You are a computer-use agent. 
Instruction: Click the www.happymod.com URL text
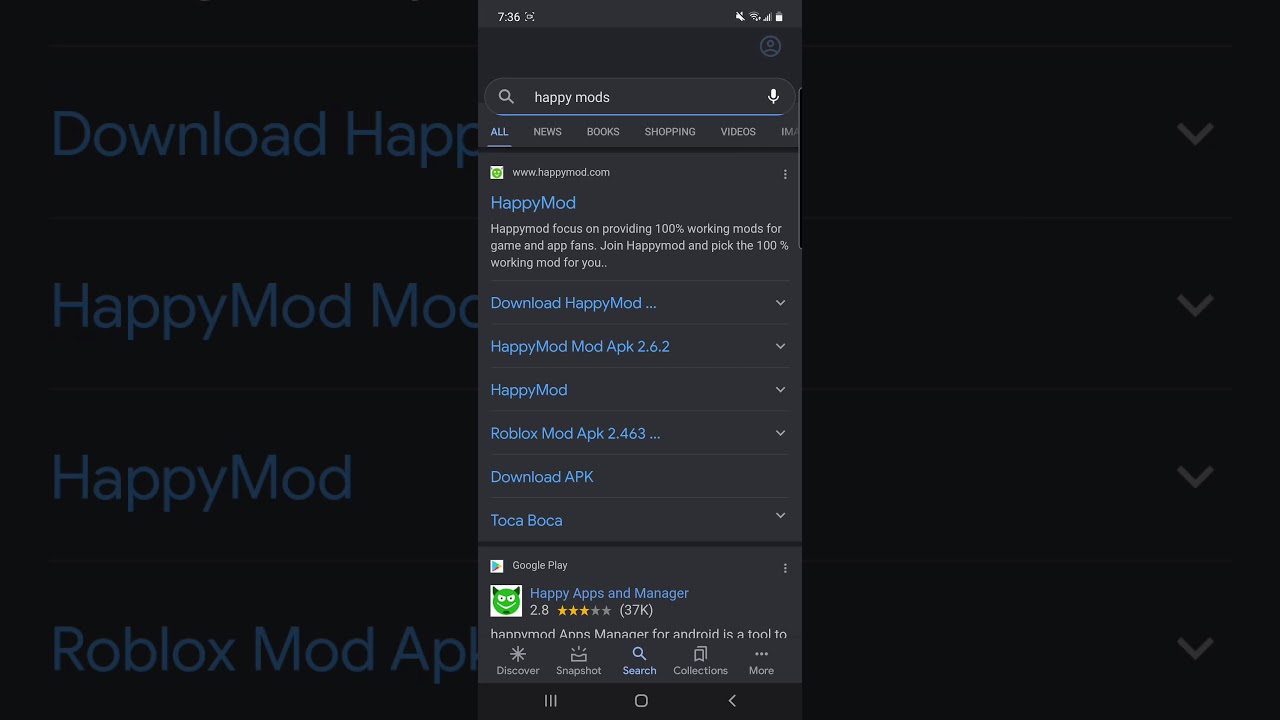561,173
